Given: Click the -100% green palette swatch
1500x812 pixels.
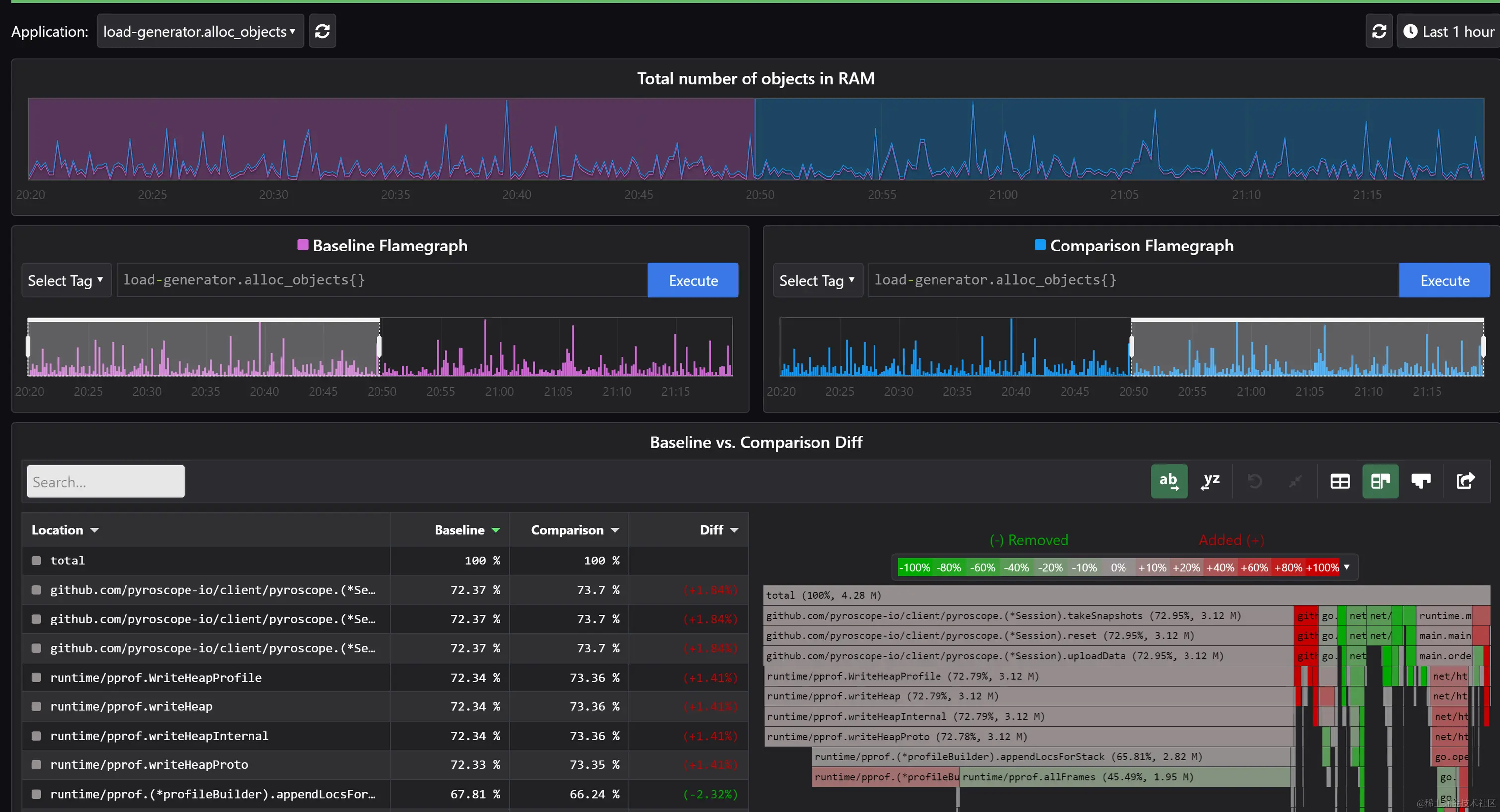Looking at the screenshot, I should click(915, 567).
